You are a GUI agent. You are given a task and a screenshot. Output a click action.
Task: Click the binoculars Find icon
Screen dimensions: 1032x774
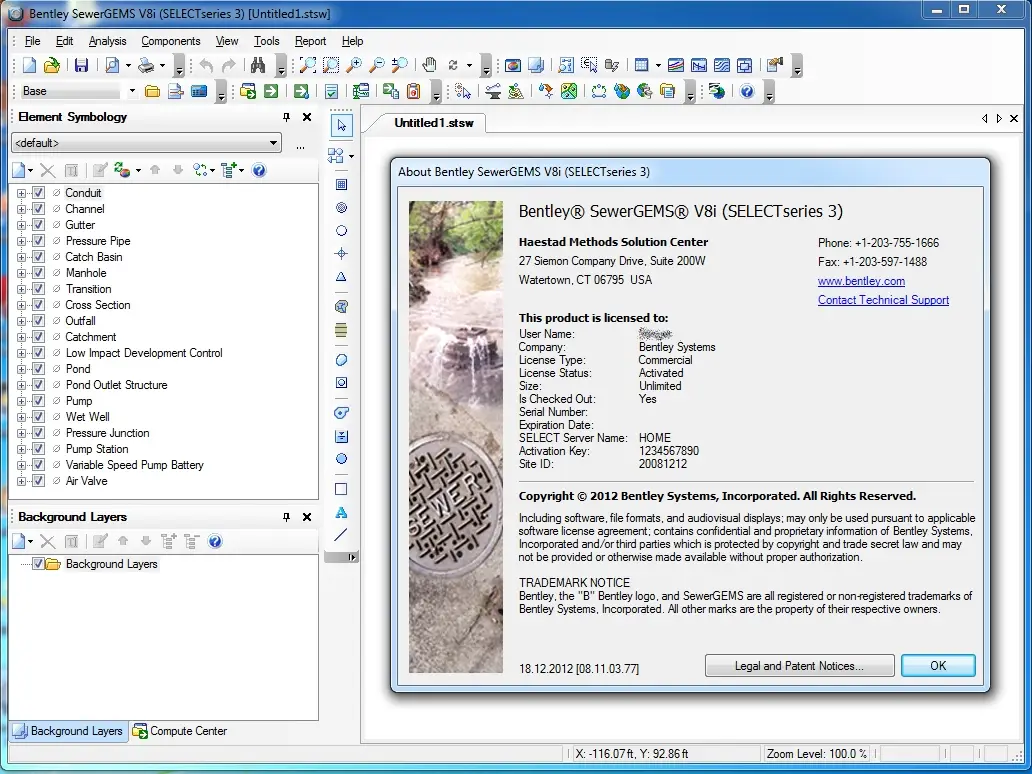(x=258, y=66)
